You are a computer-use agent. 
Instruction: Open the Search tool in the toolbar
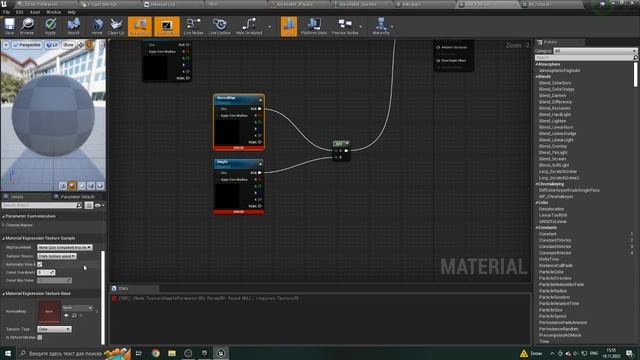[x=73, y=26]
